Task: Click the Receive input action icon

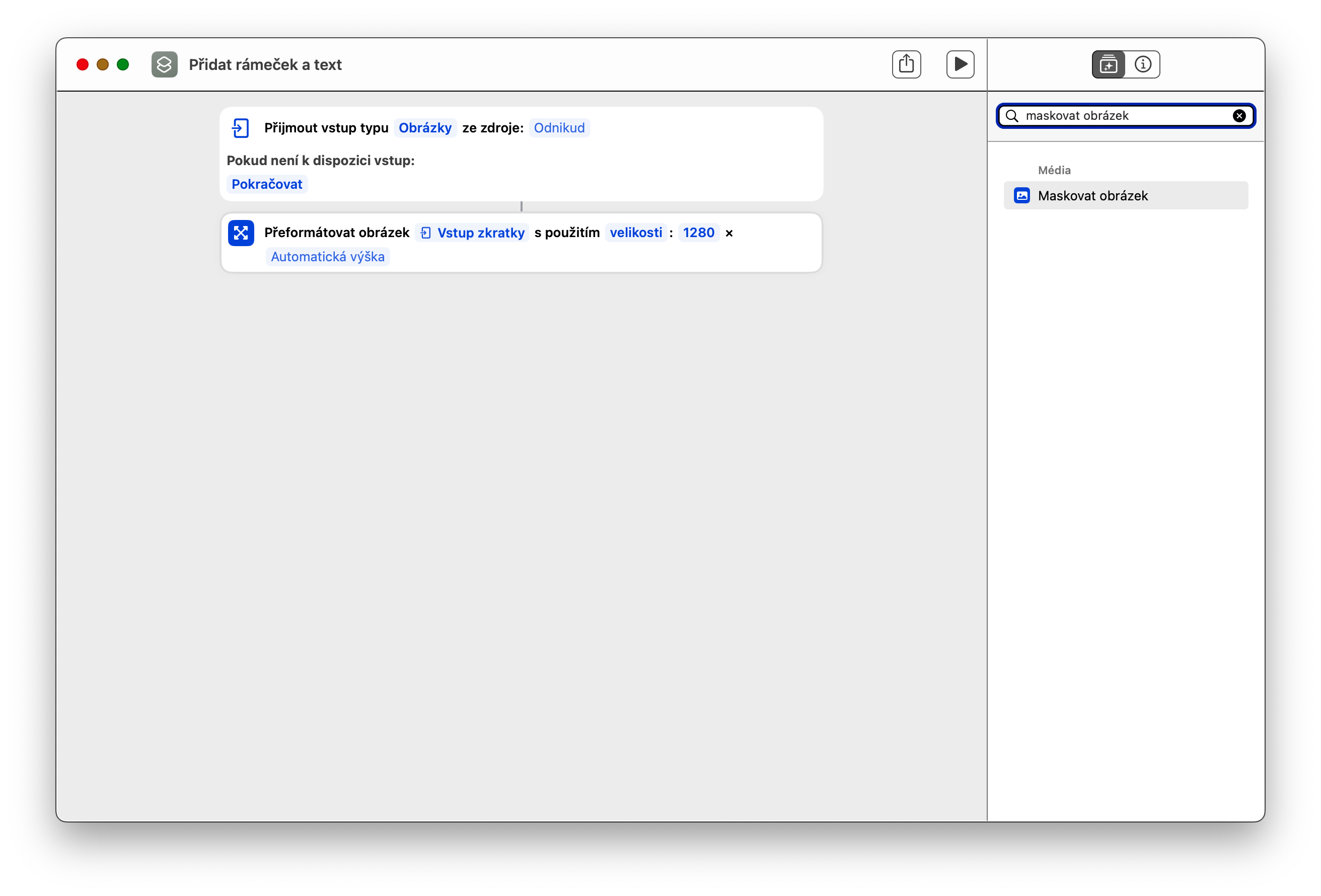Action: pyautogui.click(x=241, y=128)
